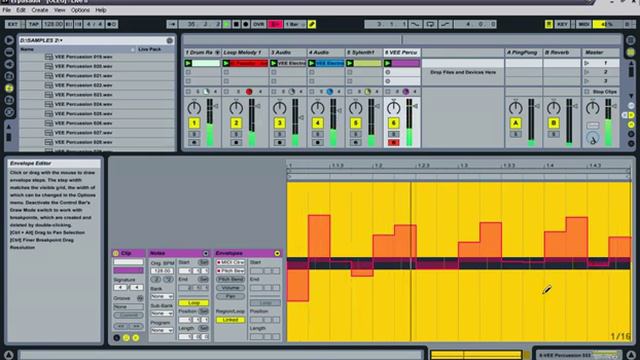The width and height of the screenshot is (640, 360).
Task: Select the 4 Audio track header
Action: tap(326, 52)
